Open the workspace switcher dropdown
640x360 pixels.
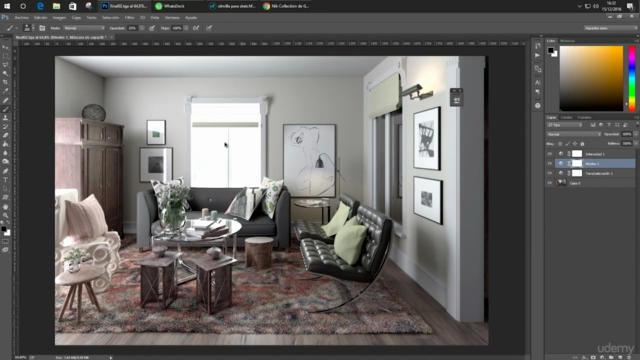(x=610, y=28)
